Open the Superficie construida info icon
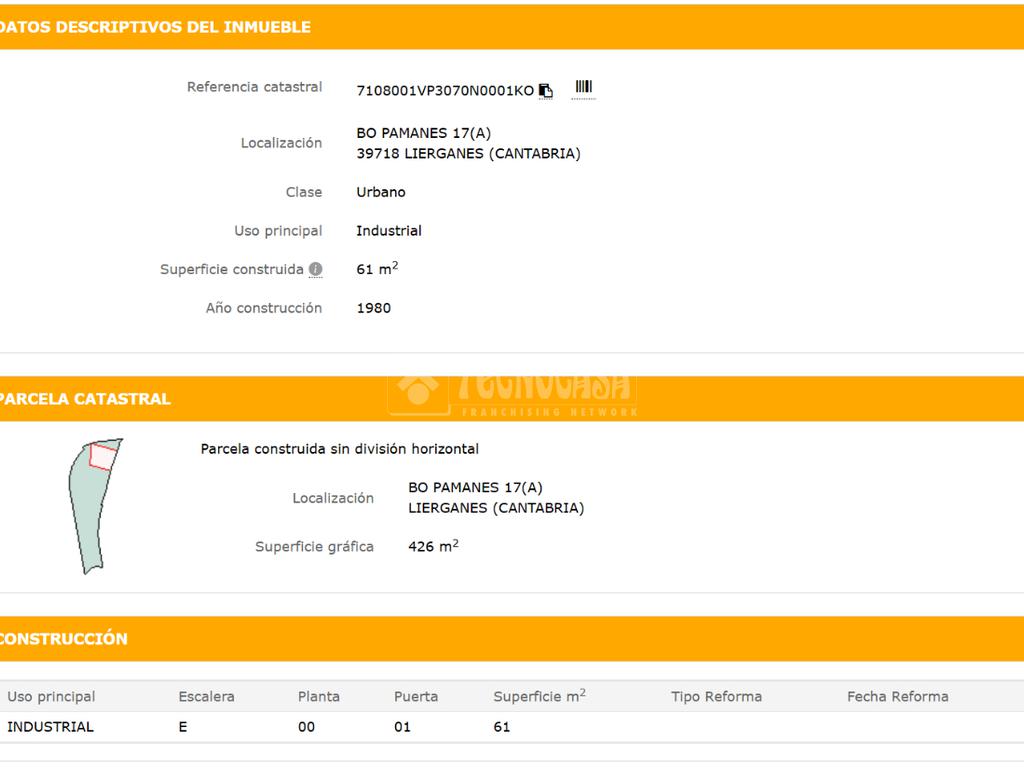Image resolution: width=1024 pixels, height=768 pixels. pyautogui.click(x=315, y=270)
